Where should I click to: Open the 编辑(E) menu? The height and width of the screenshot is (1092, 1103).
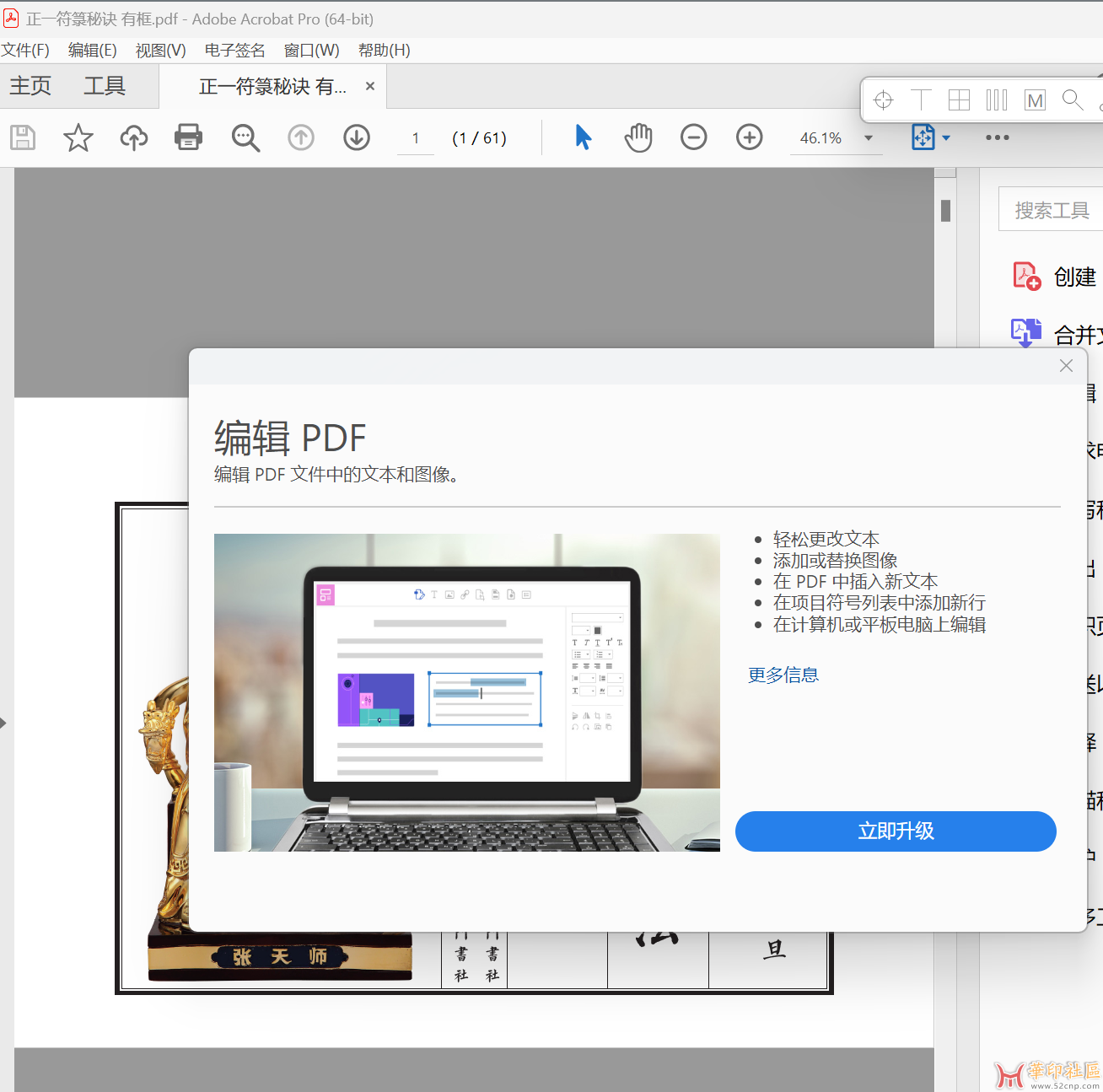click(93, 50)
